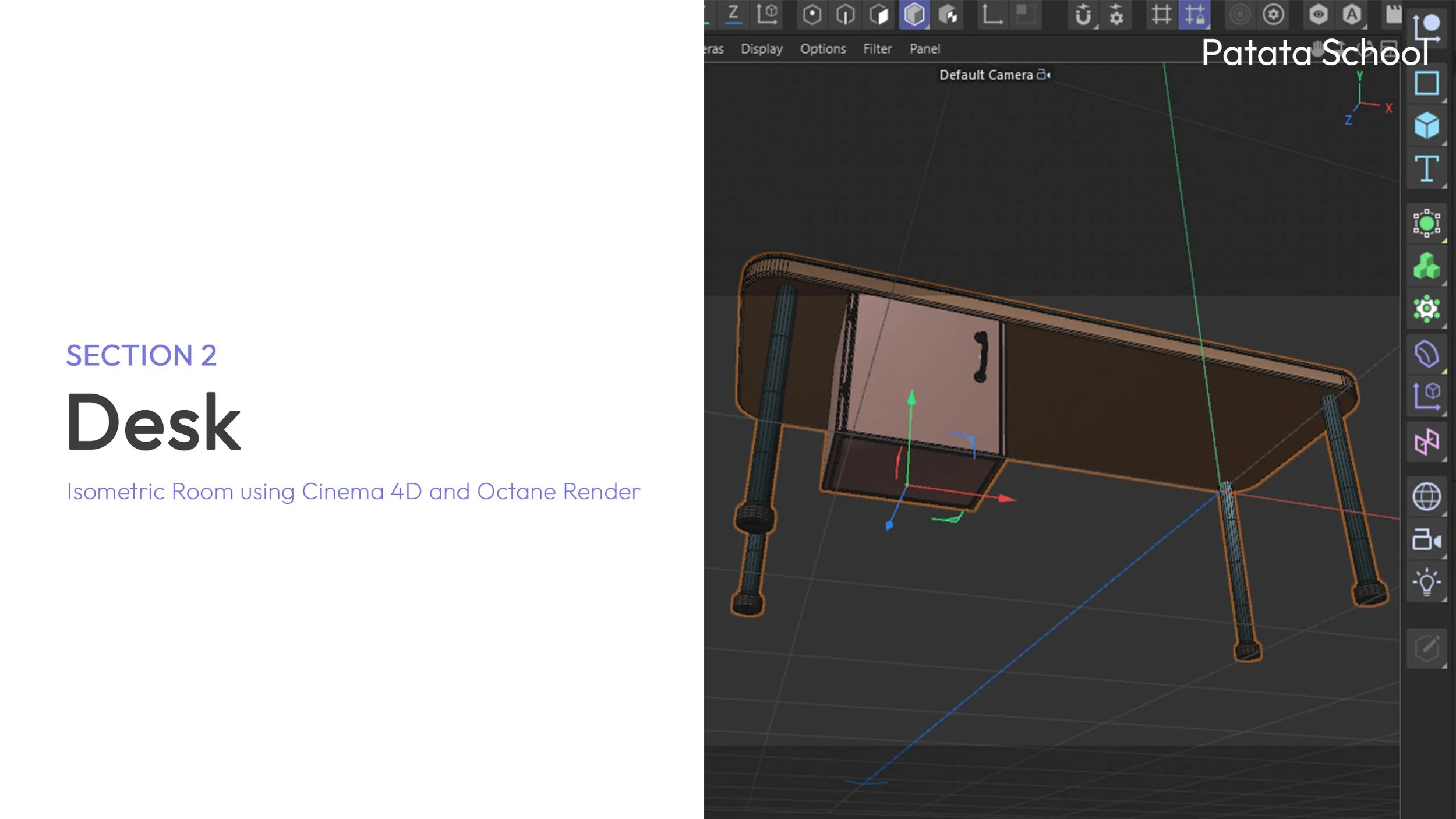Open the Display menu
The image size is (1456, 819).
[761, 49]
